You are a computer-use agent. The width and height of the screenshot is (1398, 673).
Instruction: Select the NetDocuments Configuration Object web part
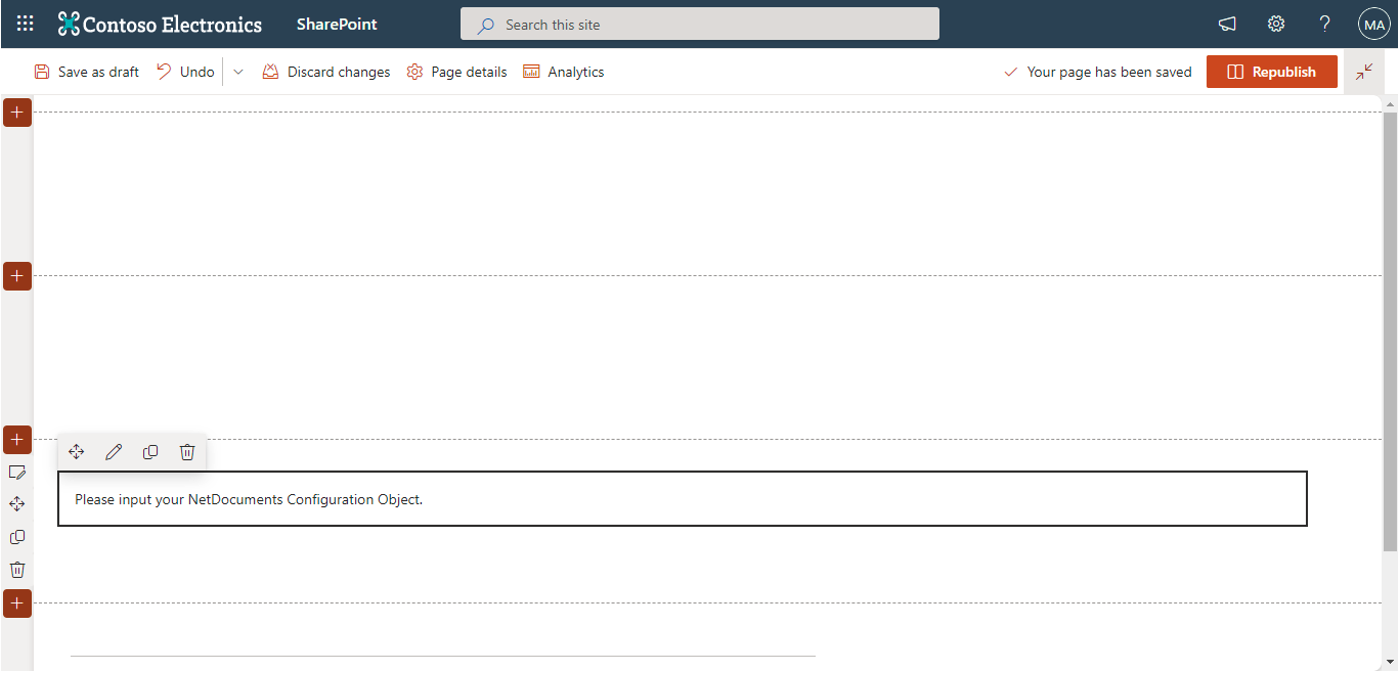coord(682,498)
